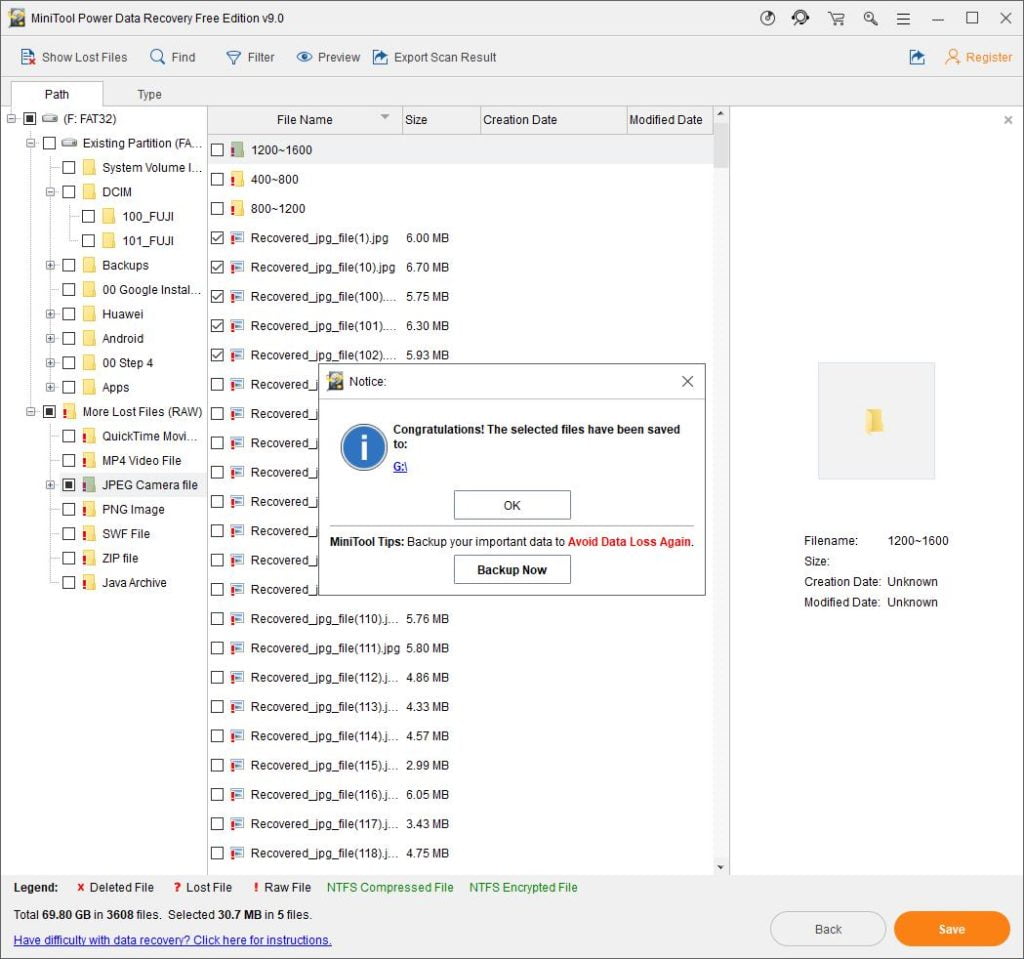Screen dimensions: 1024x959
Task: Open the G:\ saved location link
Action: point(400,467)
